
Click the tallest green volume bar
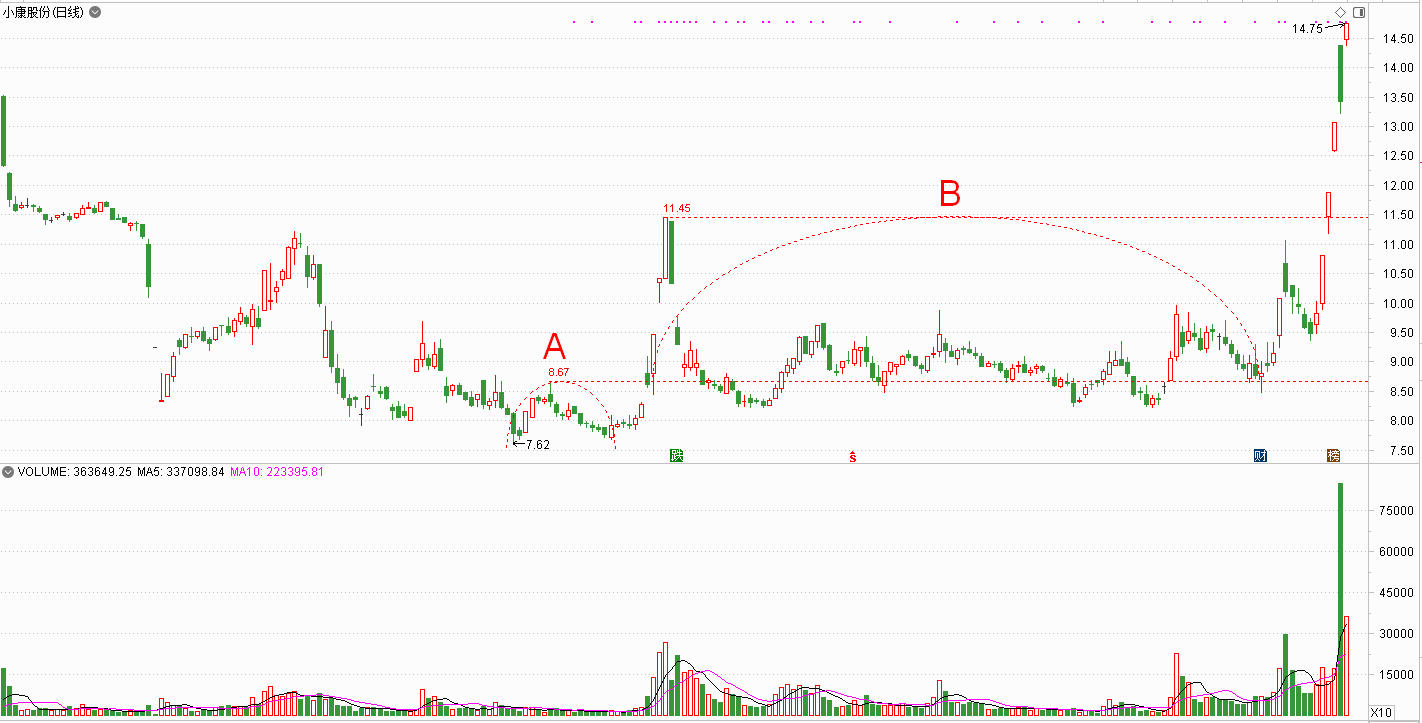1340,600
